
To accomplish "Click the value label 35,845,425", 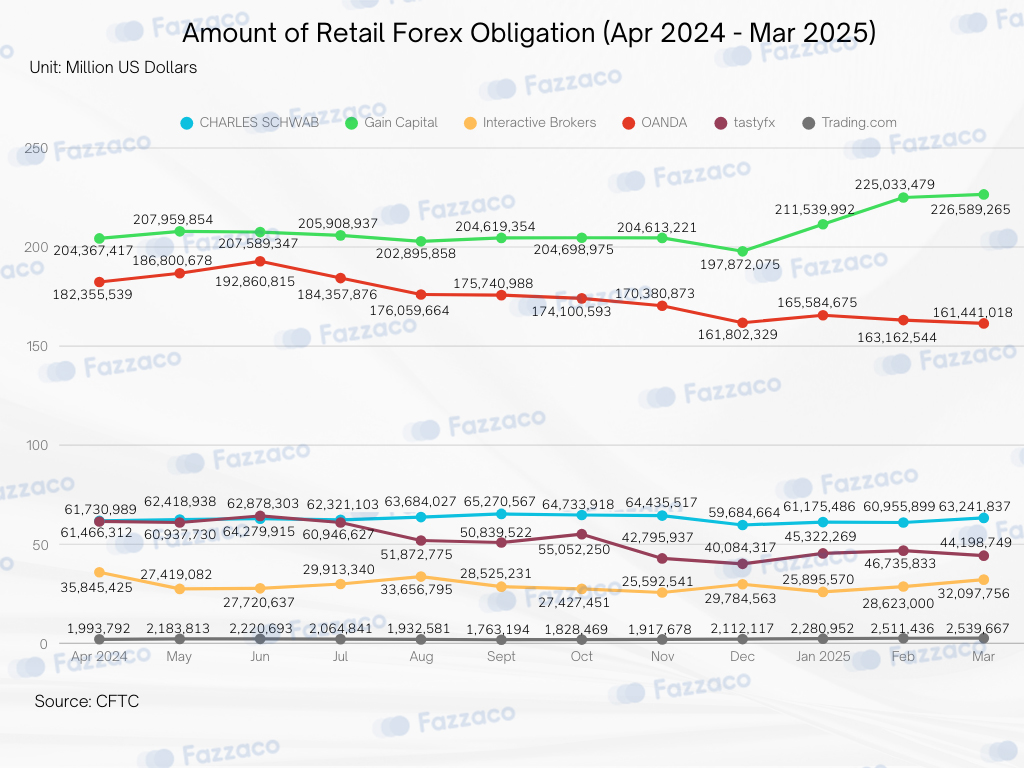I will coord(97,588).
